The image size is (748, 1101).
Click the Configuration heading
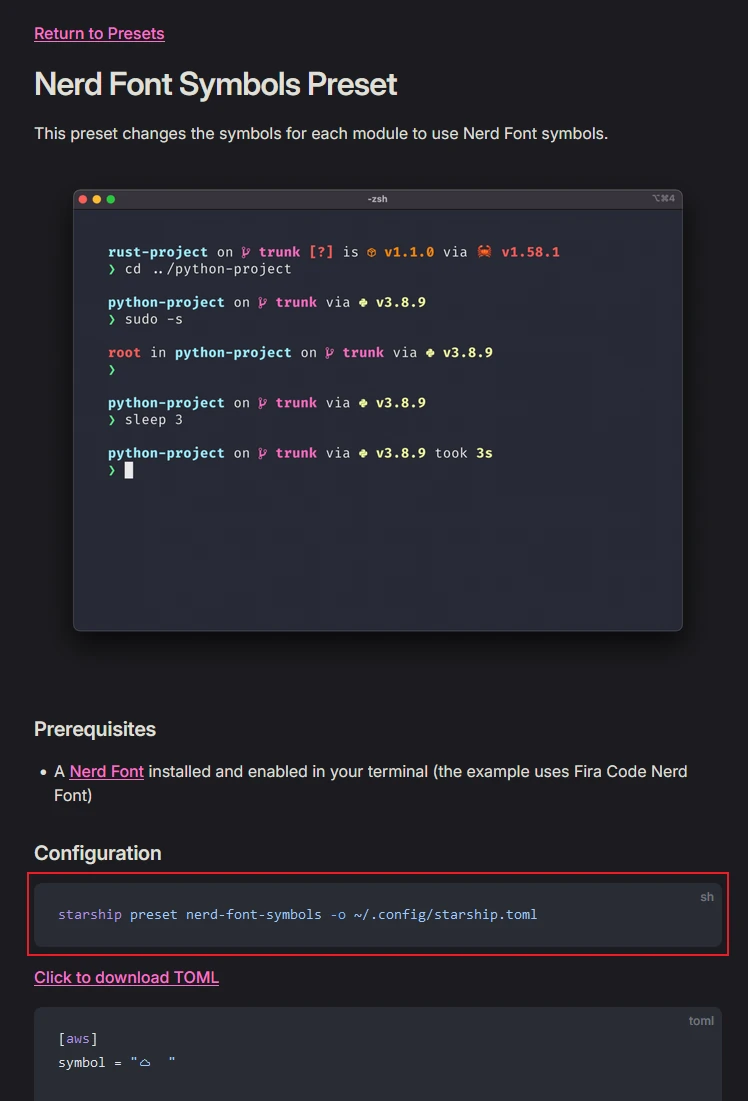tap(97, 853)
